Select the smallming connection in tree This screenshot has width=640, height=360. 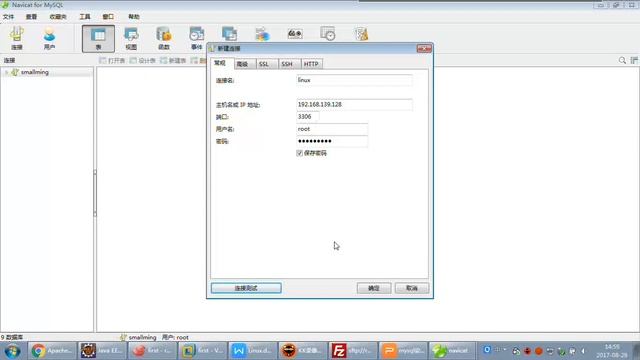coord(35,72)
